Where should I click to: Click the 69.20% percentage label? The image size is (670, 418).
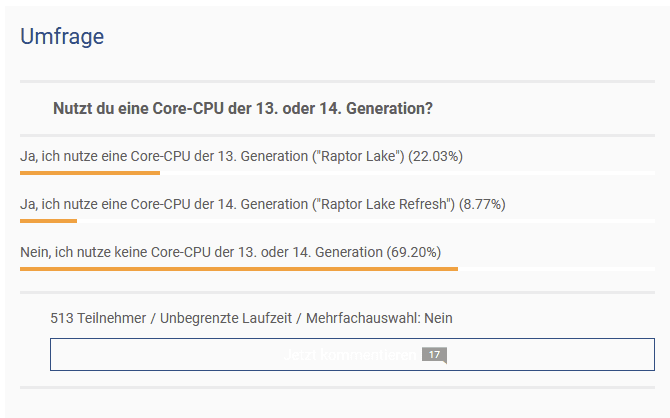(x=414, y=252)
